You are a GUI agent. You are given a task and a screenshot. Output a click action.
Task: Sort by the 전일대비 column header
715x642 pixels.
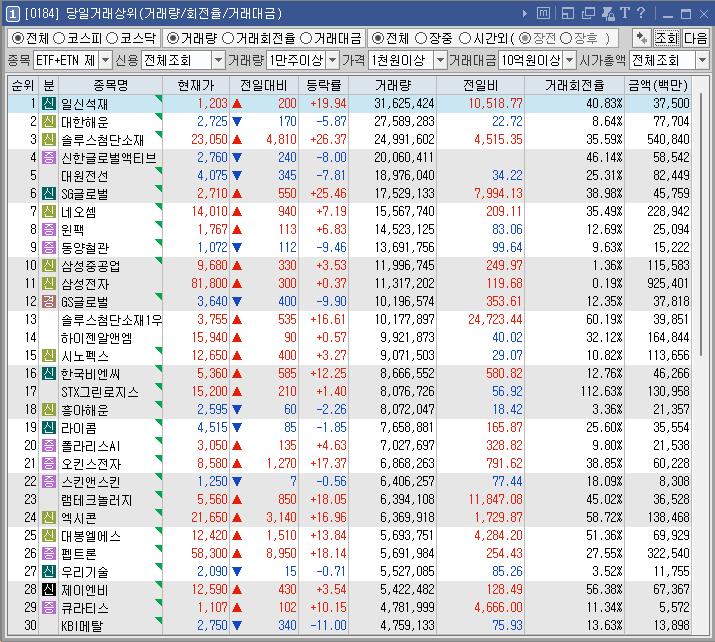pos(264,85)
